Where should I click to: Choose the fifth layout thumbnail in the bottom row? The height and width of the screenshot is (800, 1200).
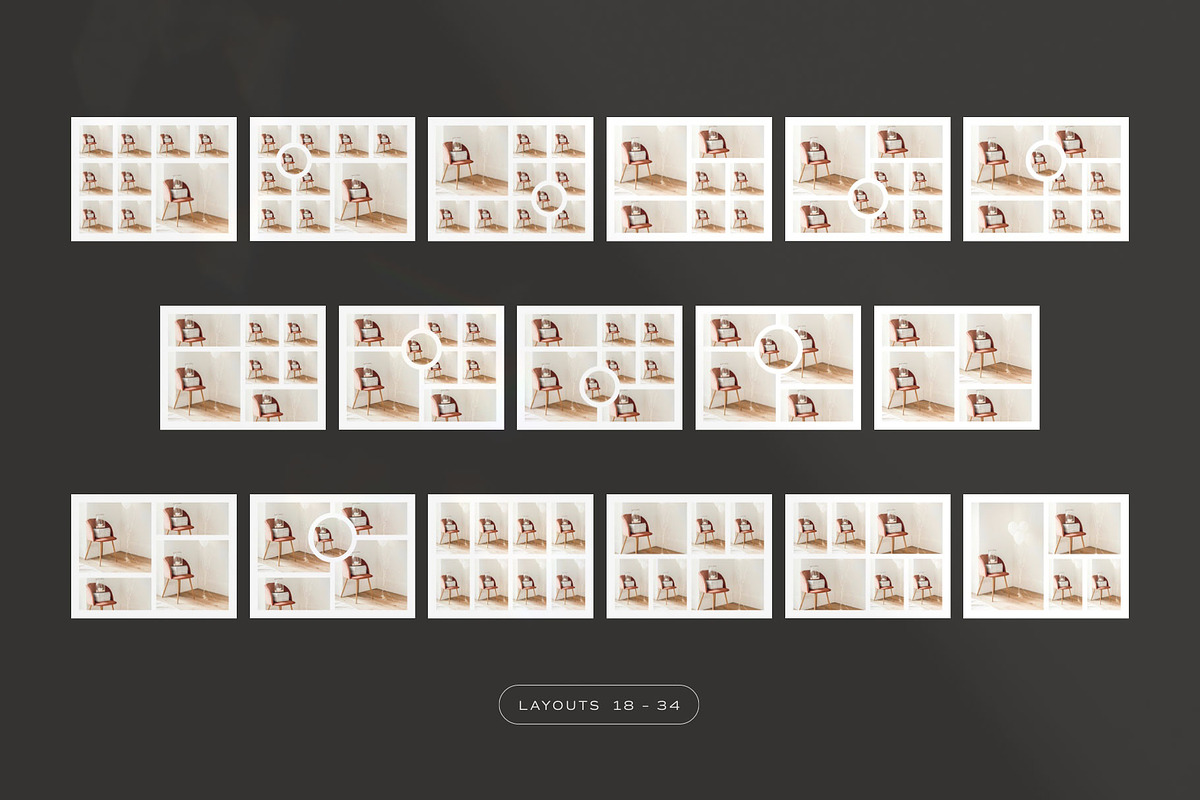[867, 556]
